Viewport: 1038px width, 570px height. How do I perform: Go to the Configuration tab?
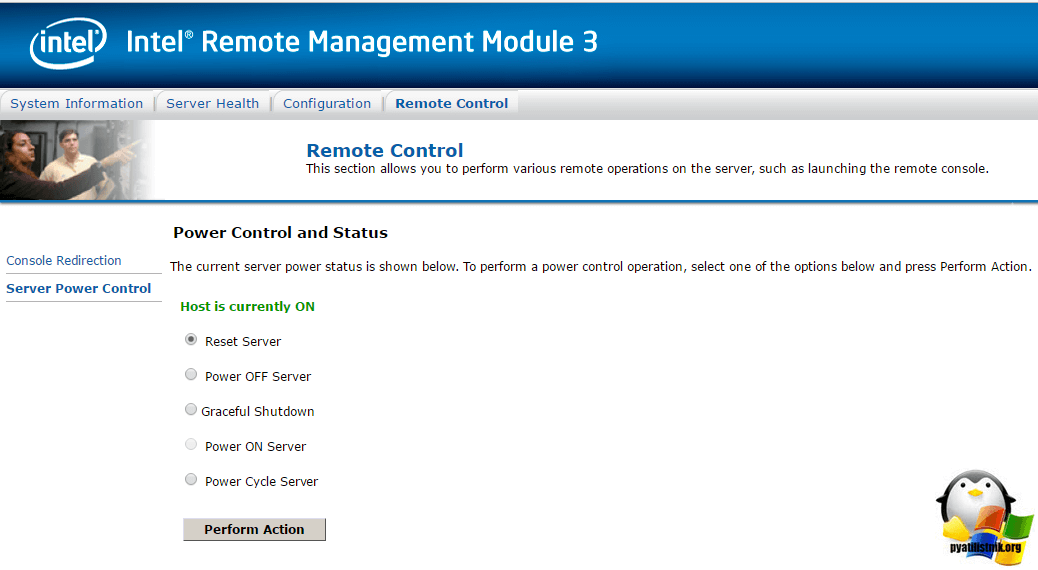click(x=327, y=103)
